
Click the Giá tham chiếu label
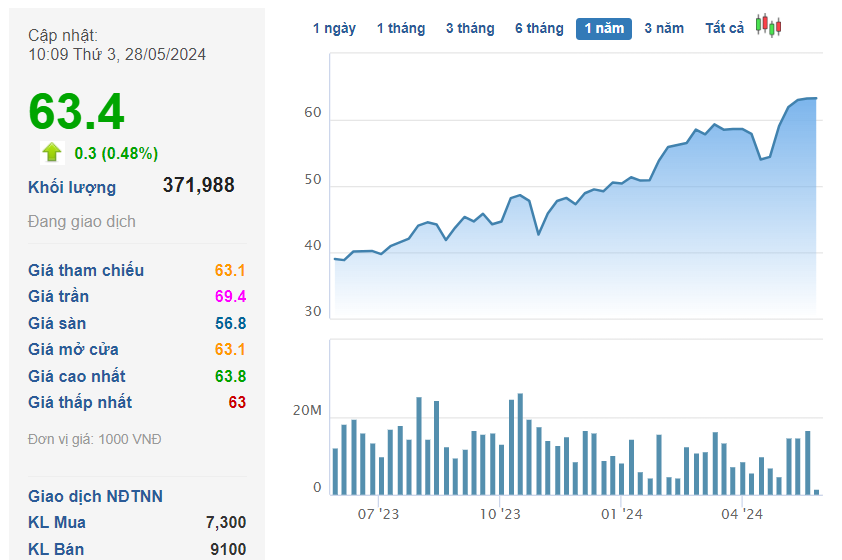[x=86, y=270]
